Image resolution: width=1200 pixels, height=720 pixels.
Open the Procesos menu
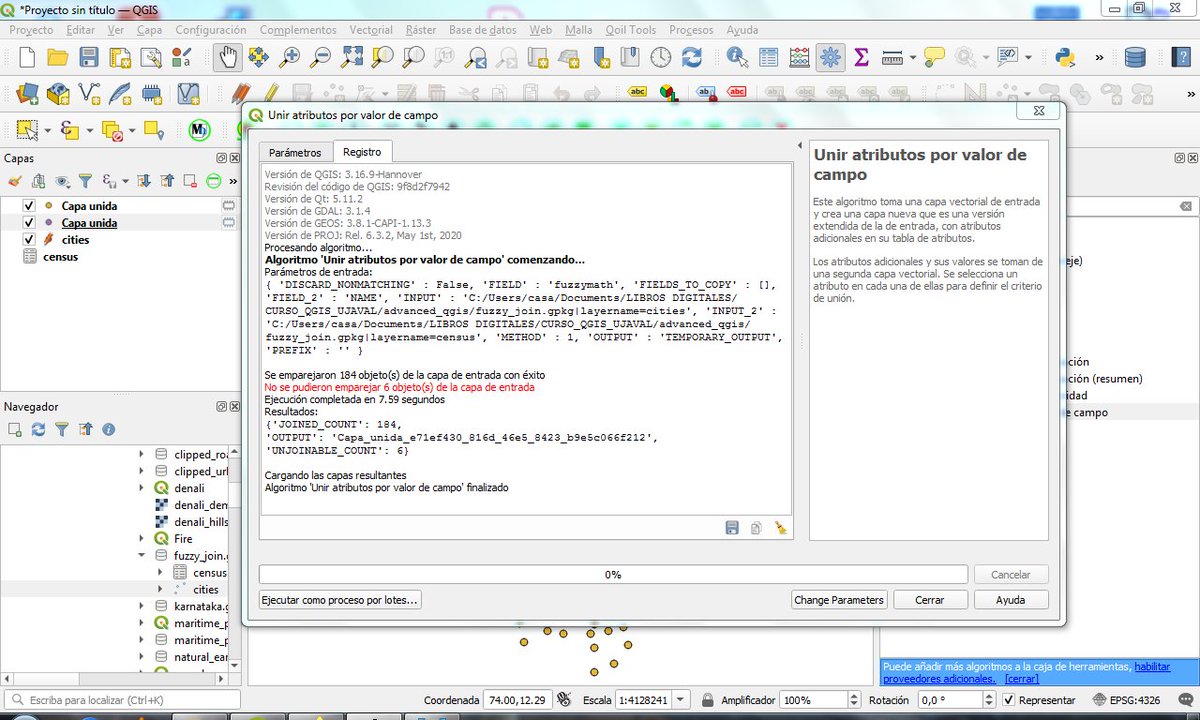coord(692,30)
